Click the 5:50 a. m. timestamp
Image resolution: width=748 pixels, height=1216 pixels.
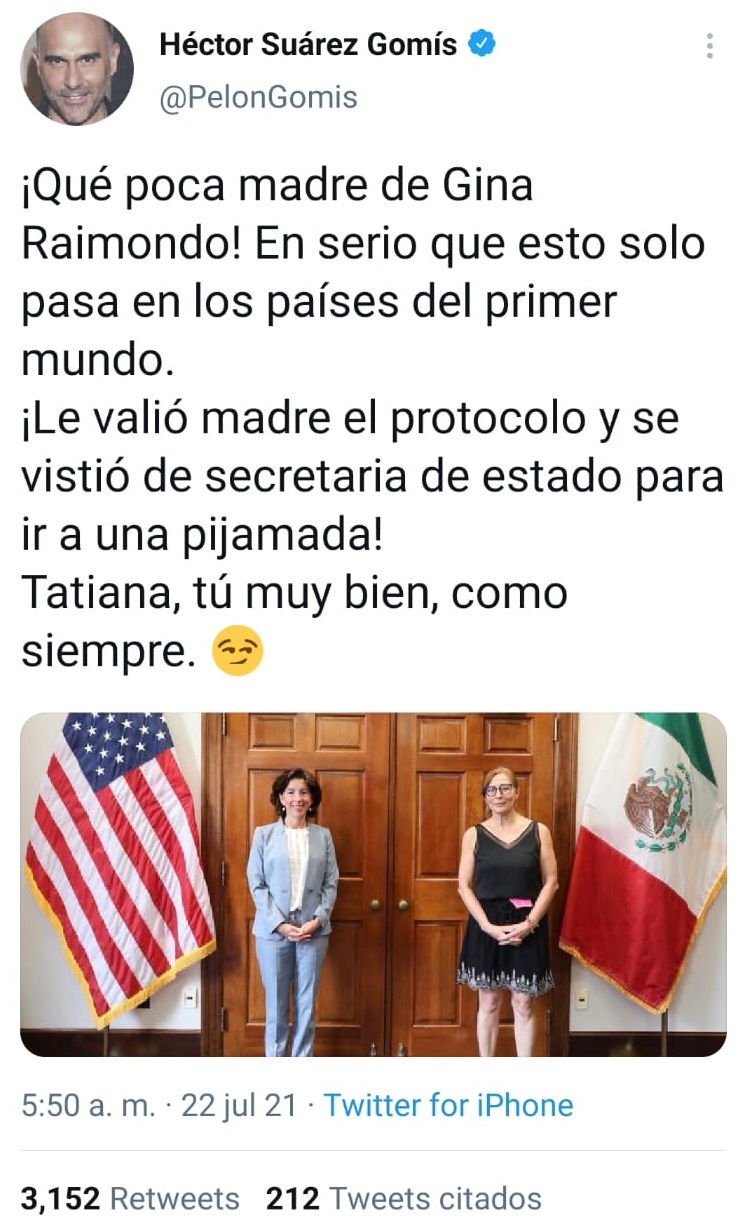[x=89, y=1105]
